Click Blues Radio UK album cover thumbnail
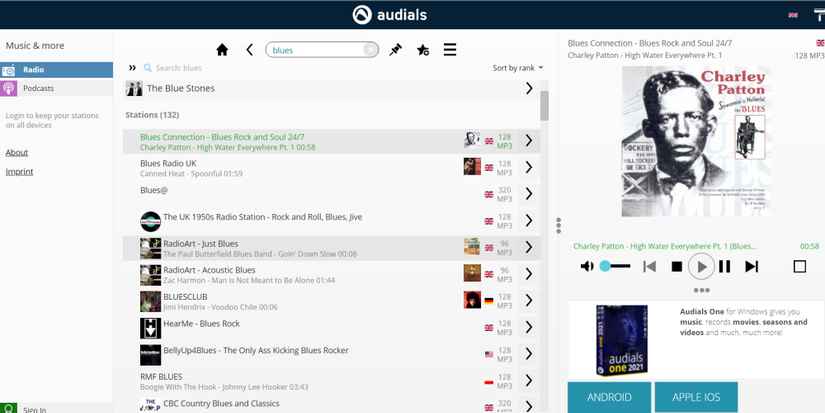The image size is (825, 413). coord(472,166)
